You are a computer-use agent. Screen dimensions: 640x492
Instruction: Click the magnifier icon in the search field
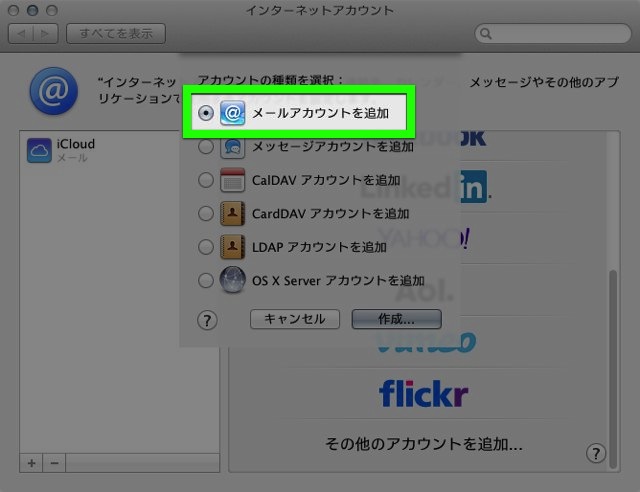(x=486, y=33)
